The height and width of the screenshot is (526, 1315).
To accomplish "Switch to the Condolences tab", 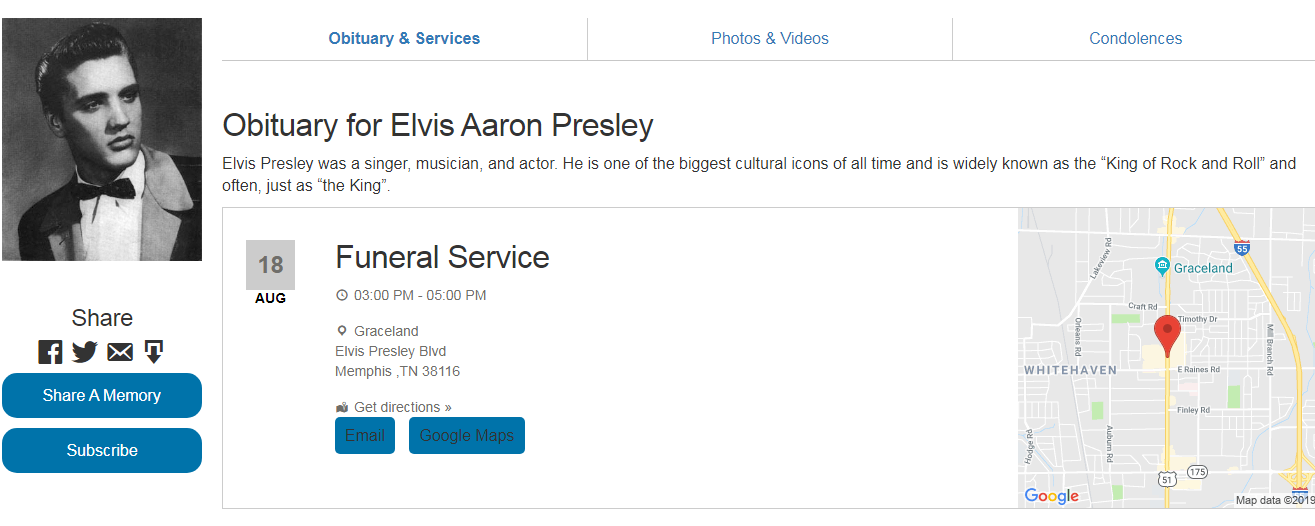I will 1135,38.
